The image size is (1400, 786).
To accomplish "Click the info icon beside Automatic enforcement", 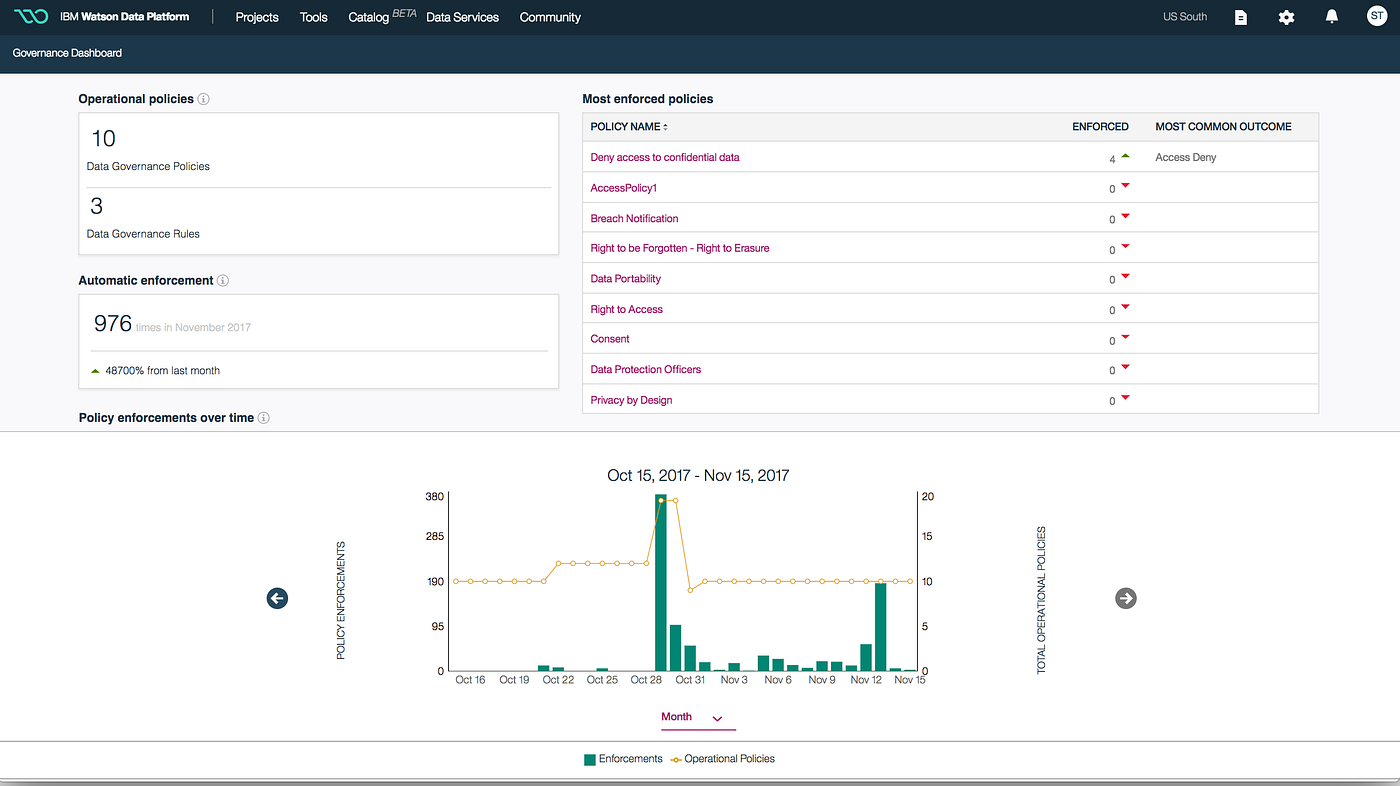I will point(223,280).
